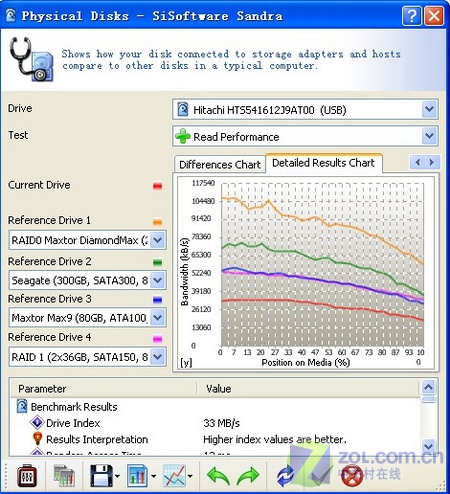Click the green forward arrow
This screenshot has width=450, height=494.
click(248, 476)
